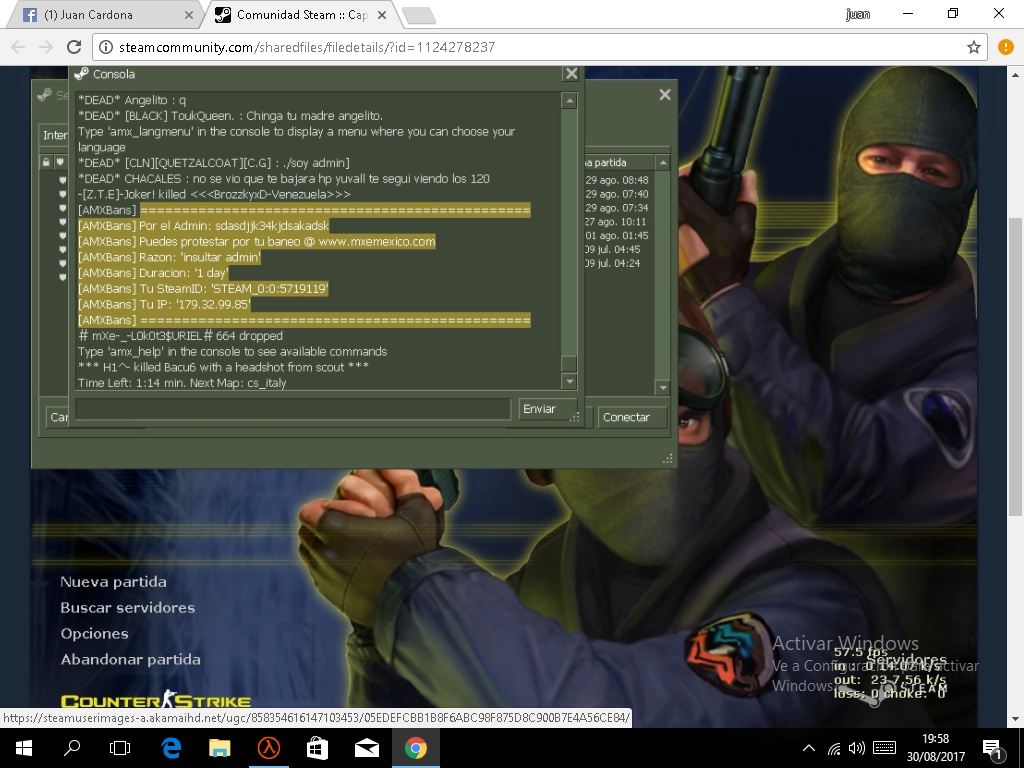This screenshot has width=1024, height=768.
Task: Submit the console command with Enviar
Action: [x=547, y=409]
